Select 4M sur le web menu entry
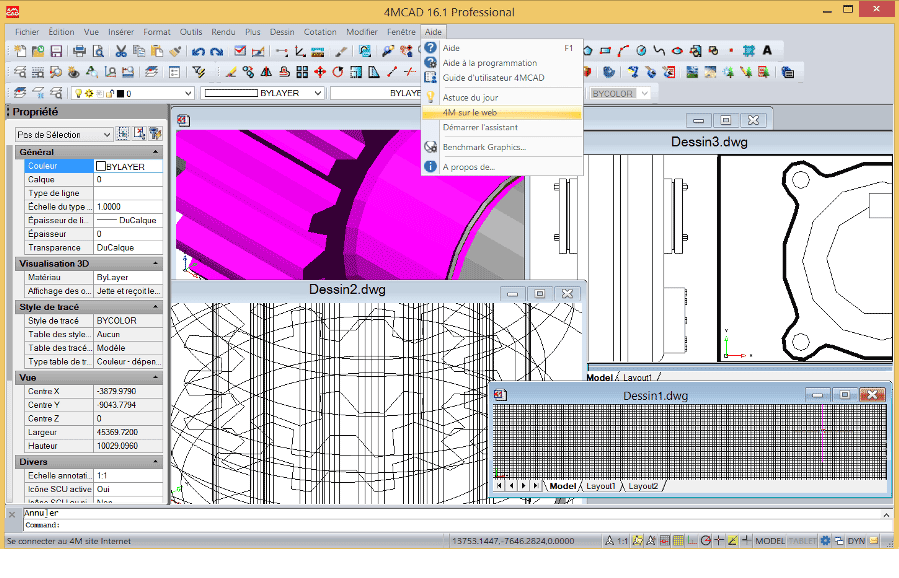Viewport: 899px width, 578px height. tap(502, 112)
